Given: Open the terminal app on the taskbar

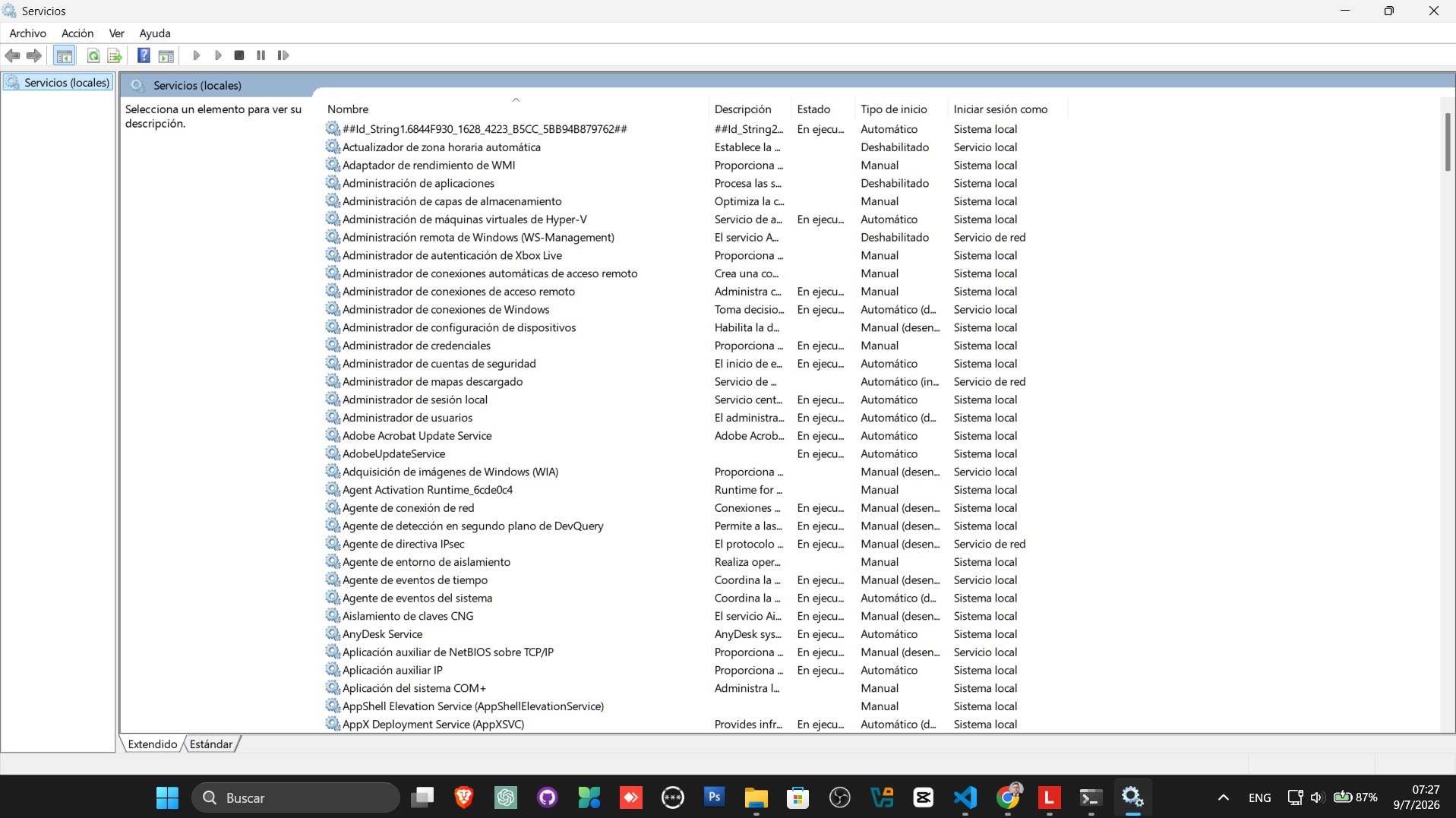Looking at the screenshot, I should click(x=1091, y=797).
